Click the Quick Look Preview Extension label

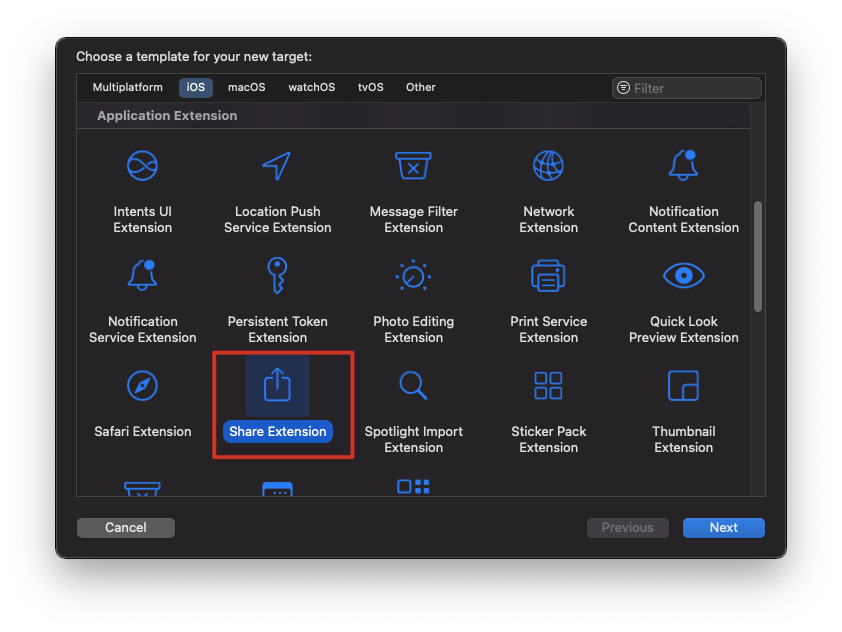tap(683, 329)
